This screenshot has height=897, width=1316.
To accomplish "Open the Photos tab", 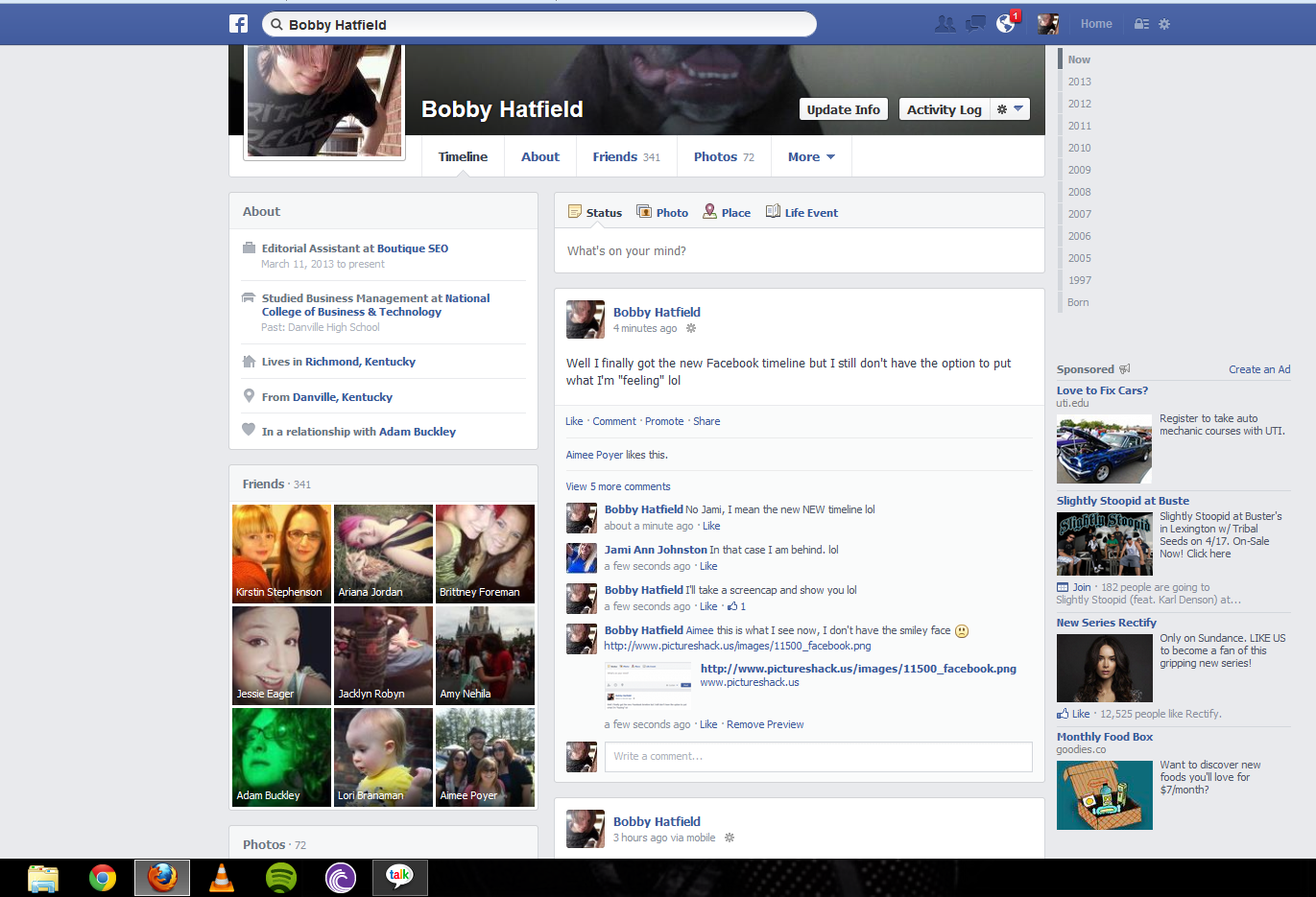I will point(723,156).
